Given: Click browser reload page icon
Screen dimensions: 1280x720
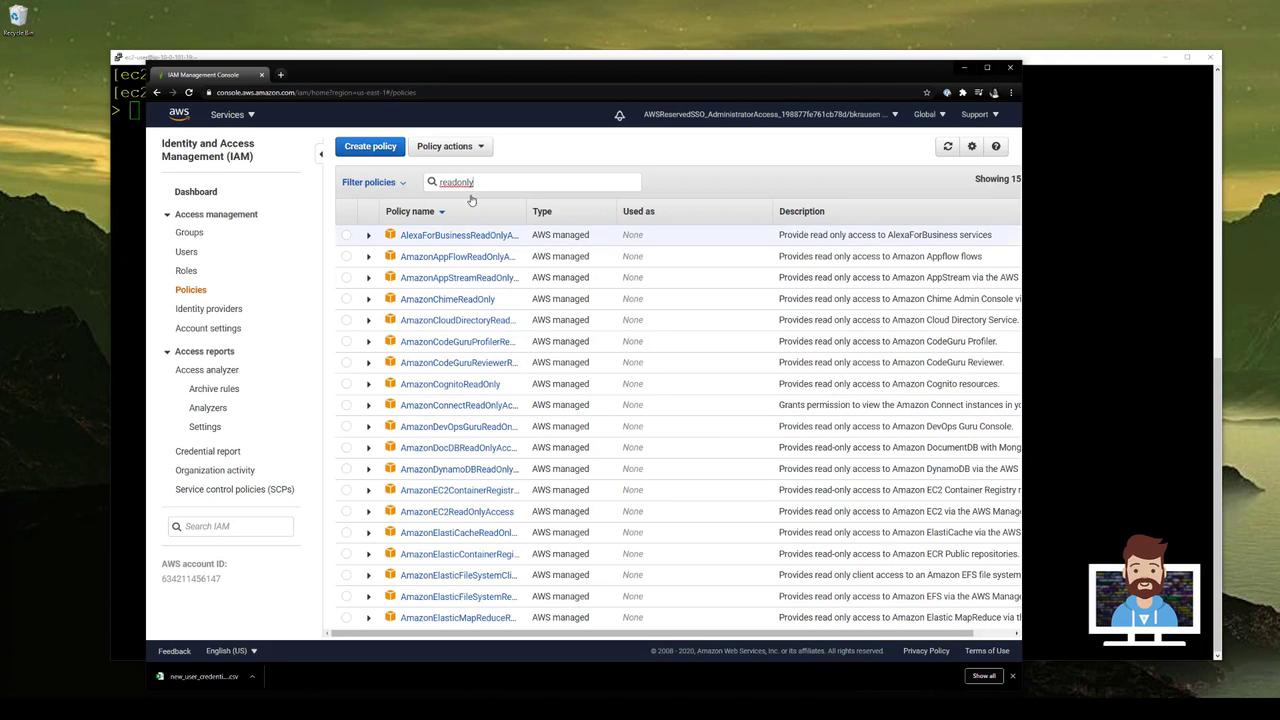Looking at the screenshot, I should (189, 92).
